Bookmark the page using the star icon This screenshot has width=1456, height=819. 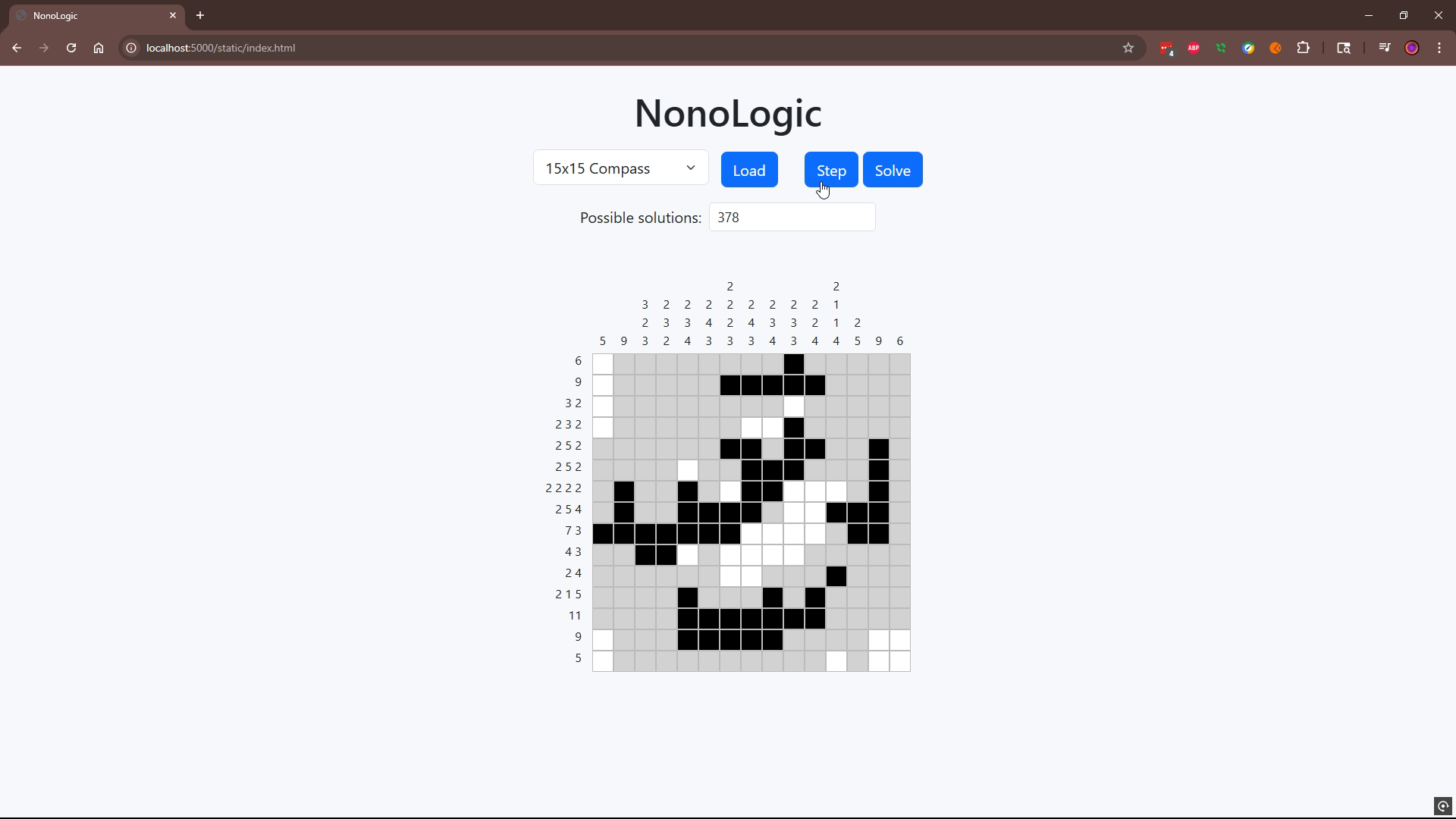1128,48
